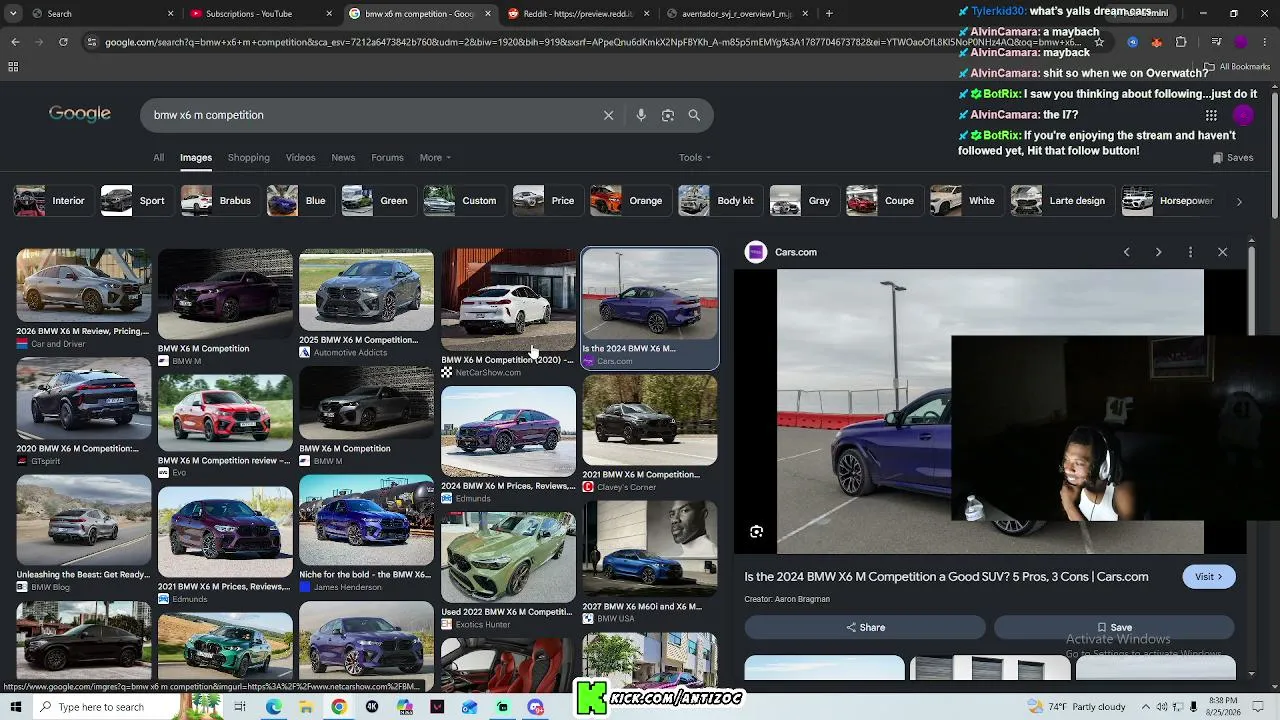This screenshot has width=1280, height=720.
Task: Open the Tools dropdown
Action: coord(695,157)
